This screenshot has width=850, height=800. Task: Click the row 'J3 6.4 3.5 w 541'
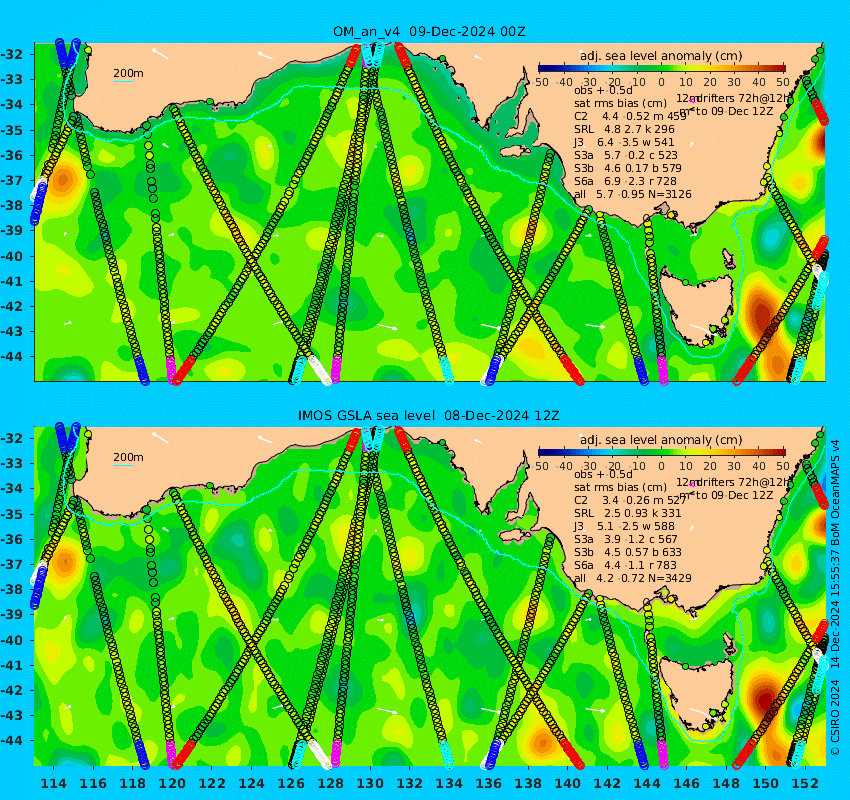pyautogui.click(x=624, y=142)
